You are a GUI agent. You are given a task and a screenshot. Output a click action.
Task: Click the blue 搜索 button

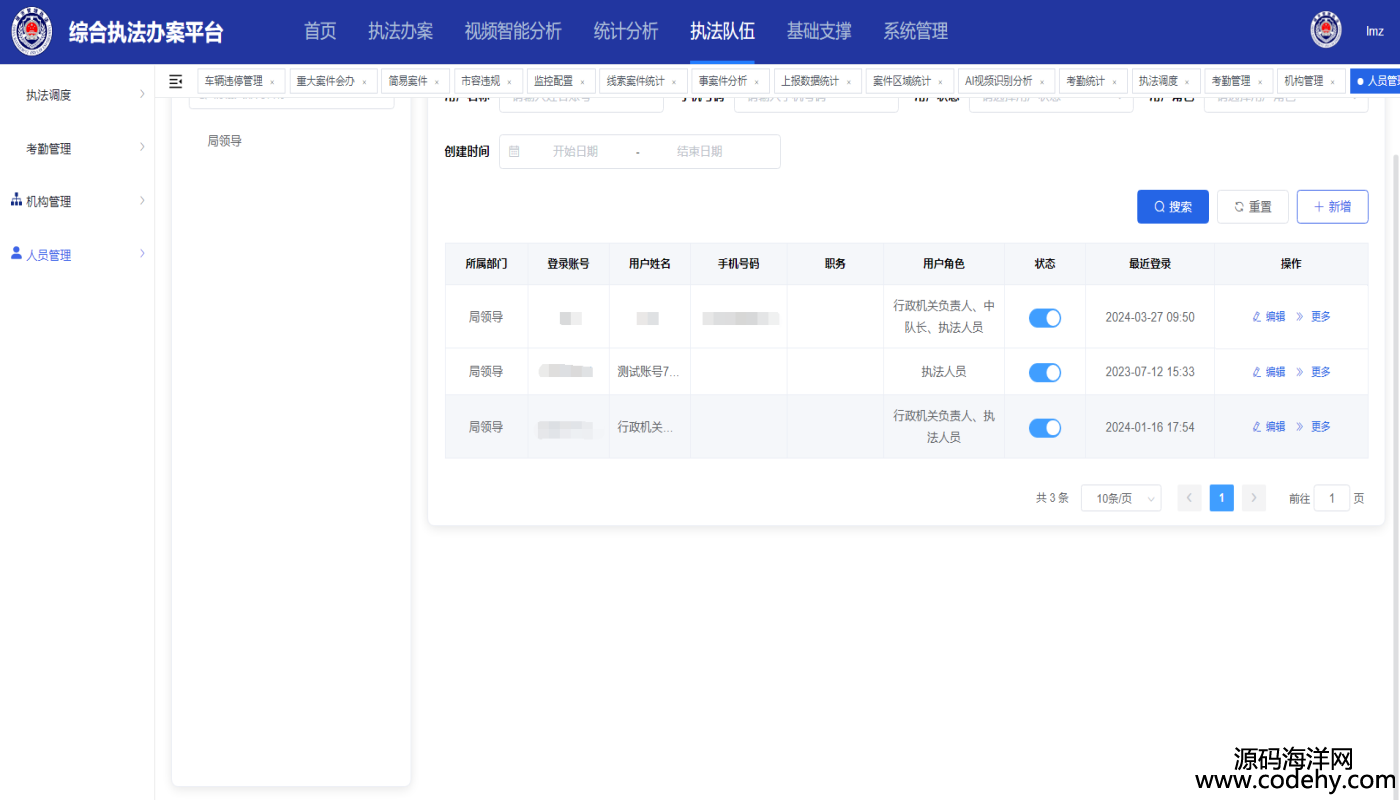click(1173, 207)
